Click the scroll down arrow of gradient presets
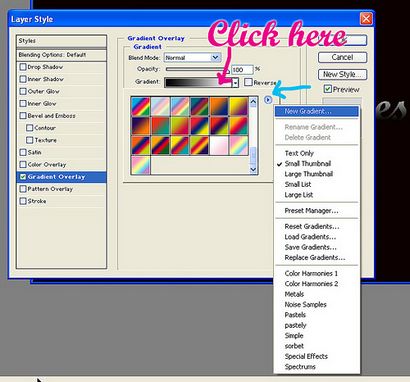The height and width of the screenshot is (382, 410). [253, 169]
